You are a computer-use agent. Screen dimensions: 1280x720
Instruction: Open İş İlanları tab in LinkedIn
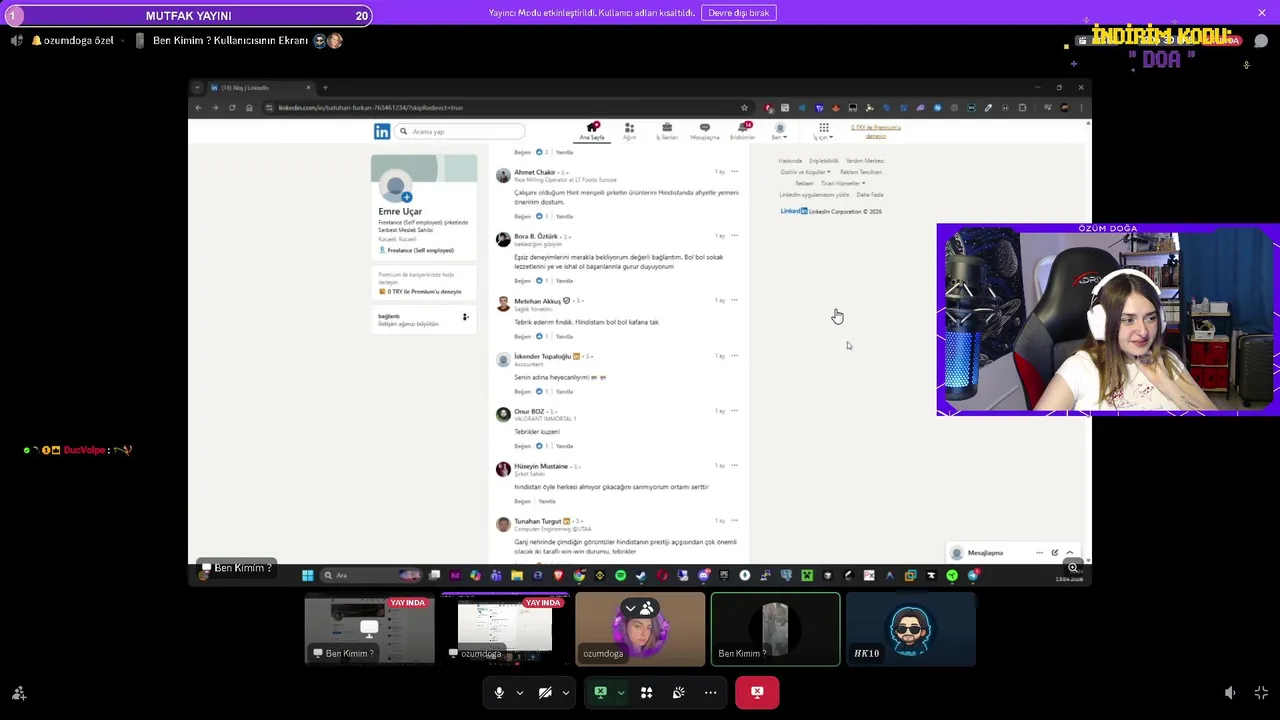point(667,131)
